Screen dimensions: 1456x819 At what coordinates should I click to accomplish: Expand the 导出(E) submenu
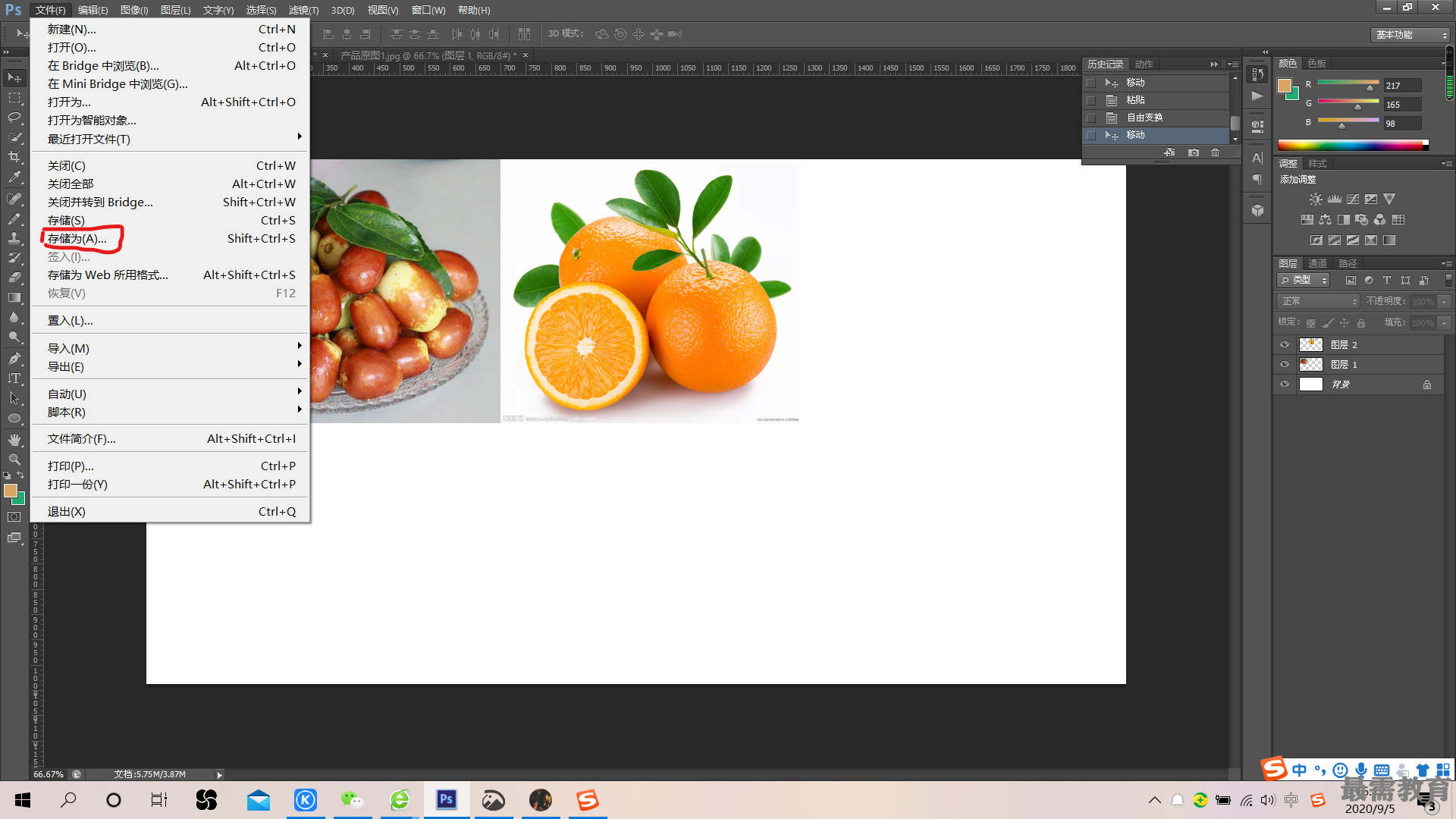click(x=170, y=366)
